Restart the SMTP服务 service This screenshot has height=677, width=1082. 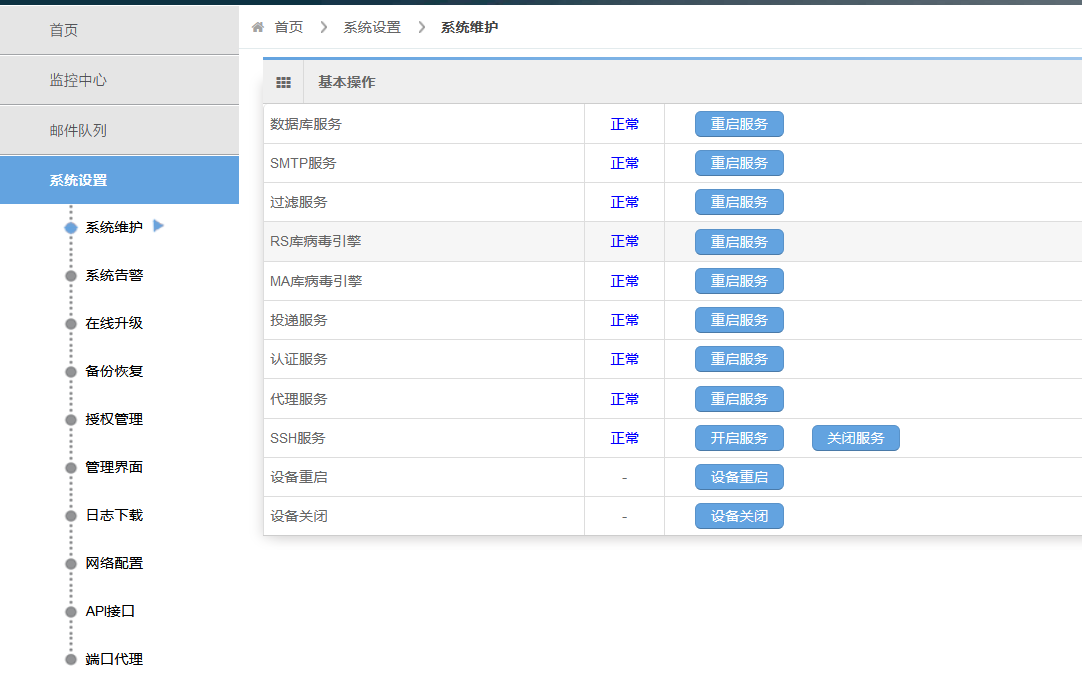click(x=739, y=163)
